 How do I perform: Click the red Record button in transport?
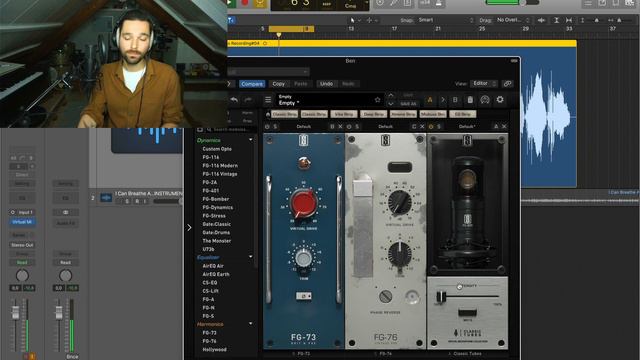(245, 3)
